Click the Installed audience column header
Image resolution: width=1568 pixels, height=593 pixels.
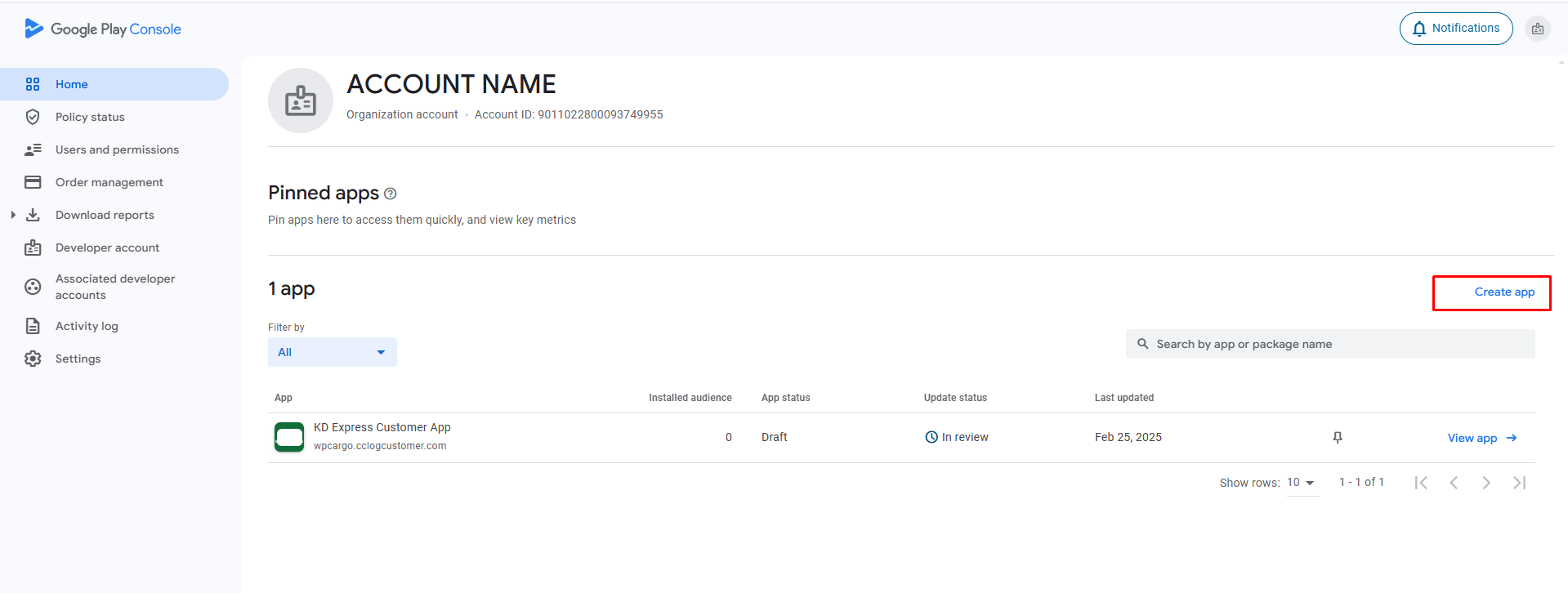pos(690,398)
